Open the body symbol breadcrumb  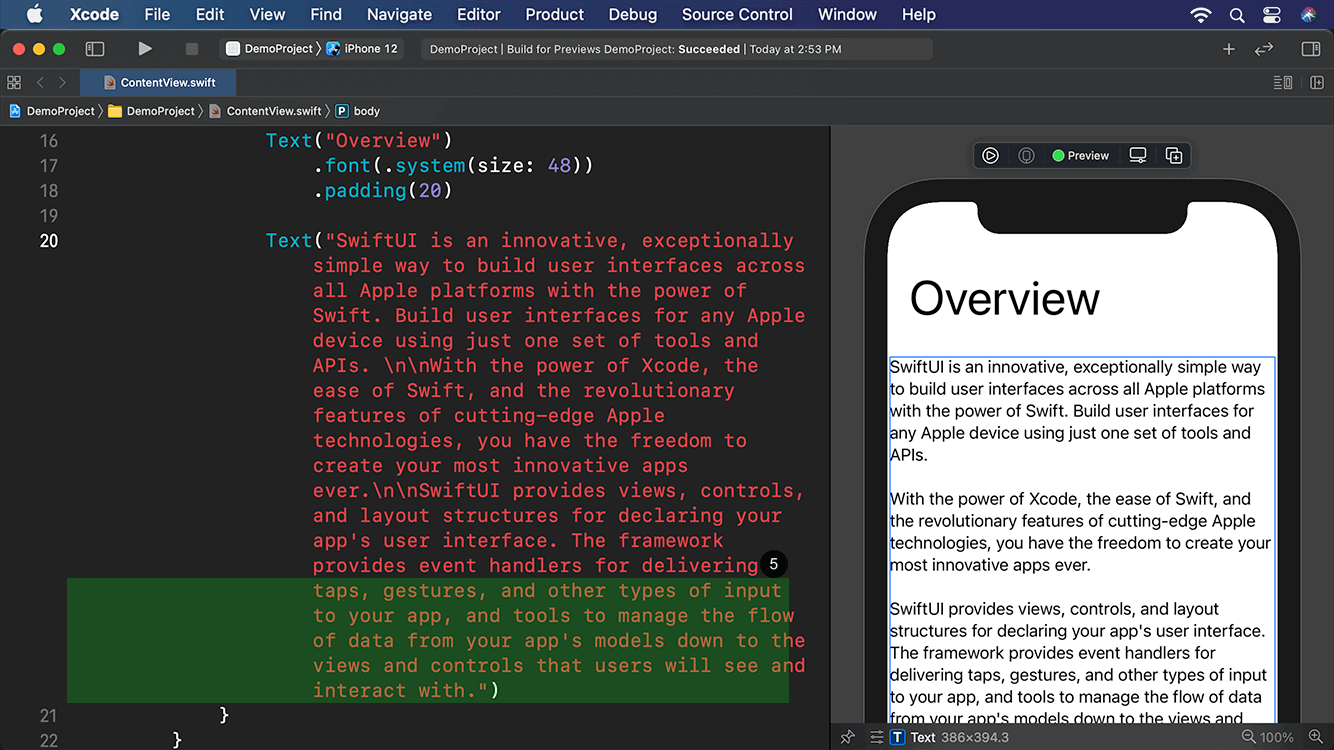click(358, 111)
